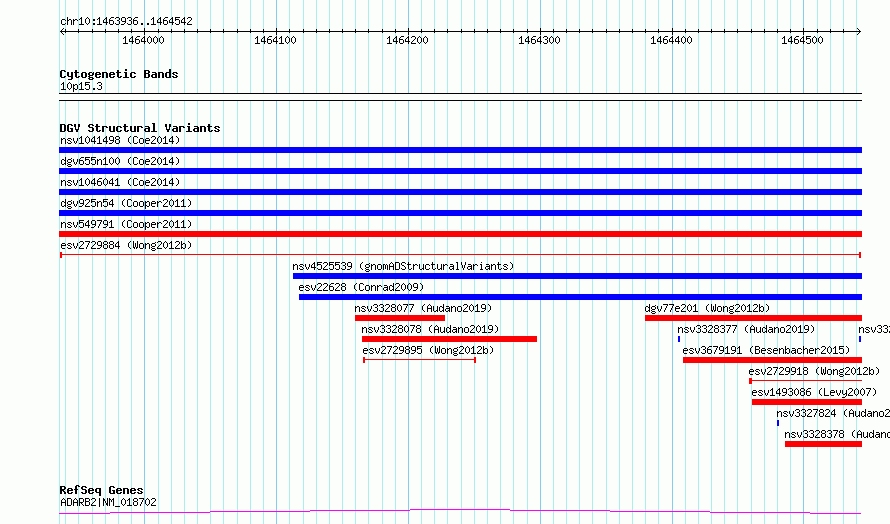Viewport: 890px width, 524px height.
Task: Open nsv1046041 (Coe2014) variant label
Action: [120, 182]
